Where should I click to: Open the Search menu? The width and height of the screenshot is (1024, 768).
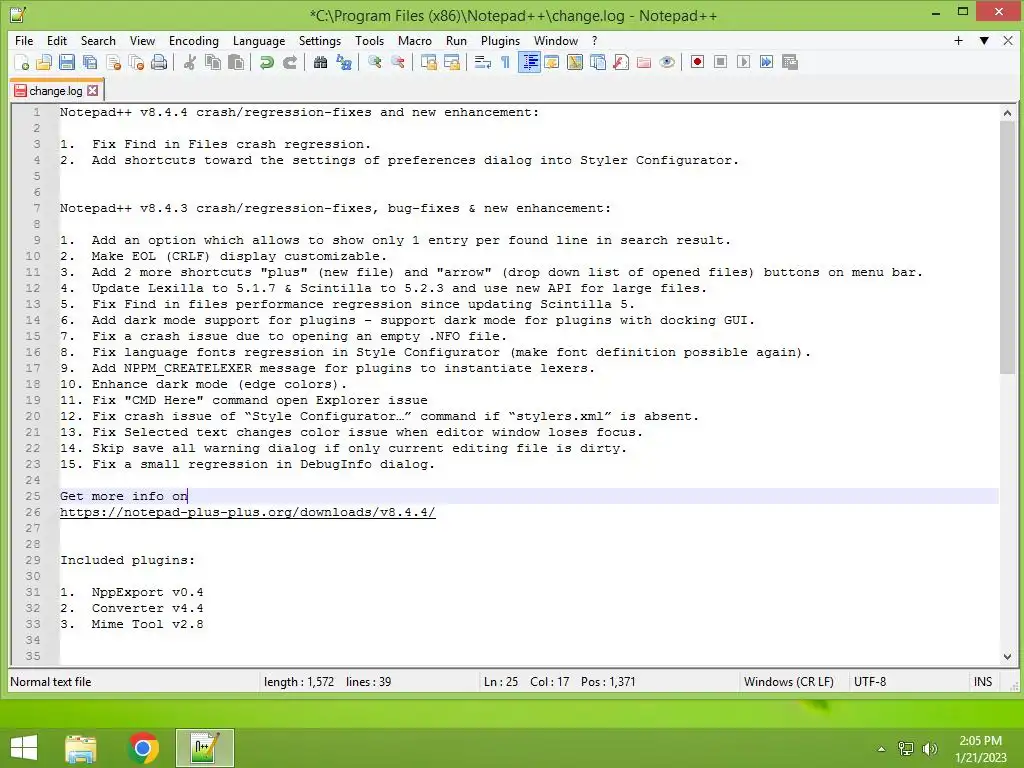pyautogui.click(x=98, y=40)
